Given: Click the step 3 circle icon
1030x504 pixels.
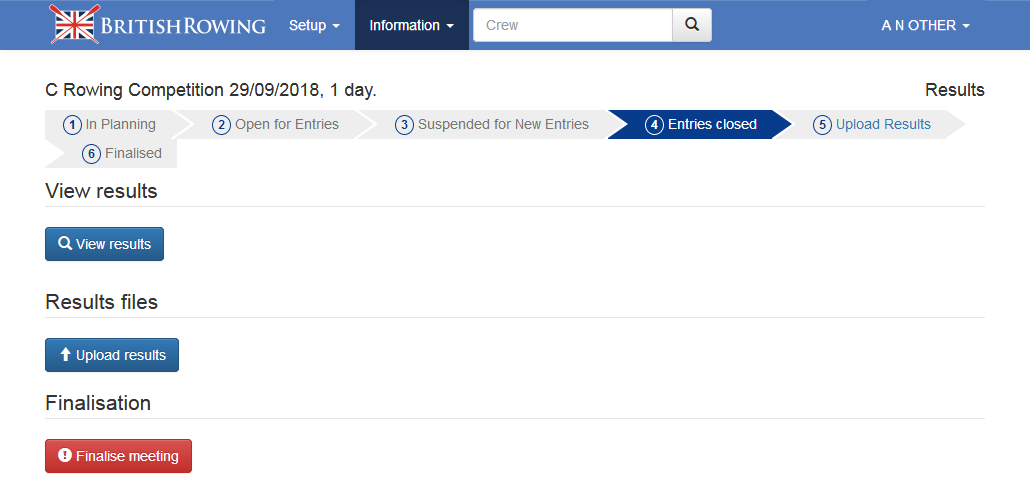Looking at the screenshot, I should (x=404, y=125).
